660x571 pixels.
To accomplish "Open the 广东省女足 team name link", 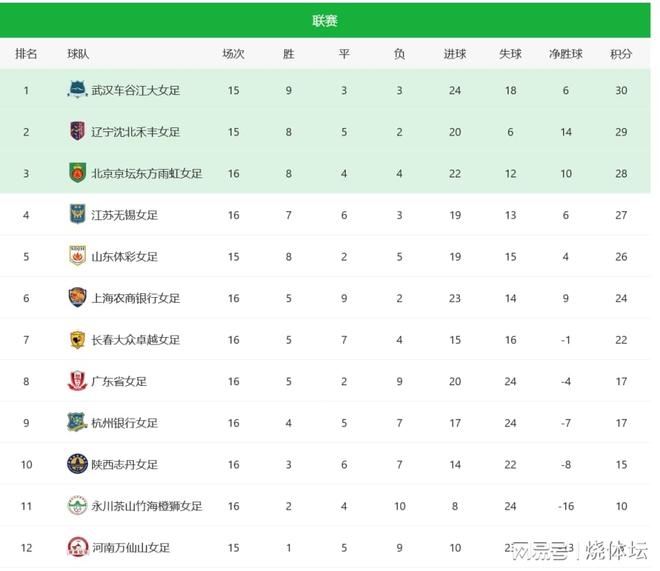I will pyautogui.click(x=119, y=381).
